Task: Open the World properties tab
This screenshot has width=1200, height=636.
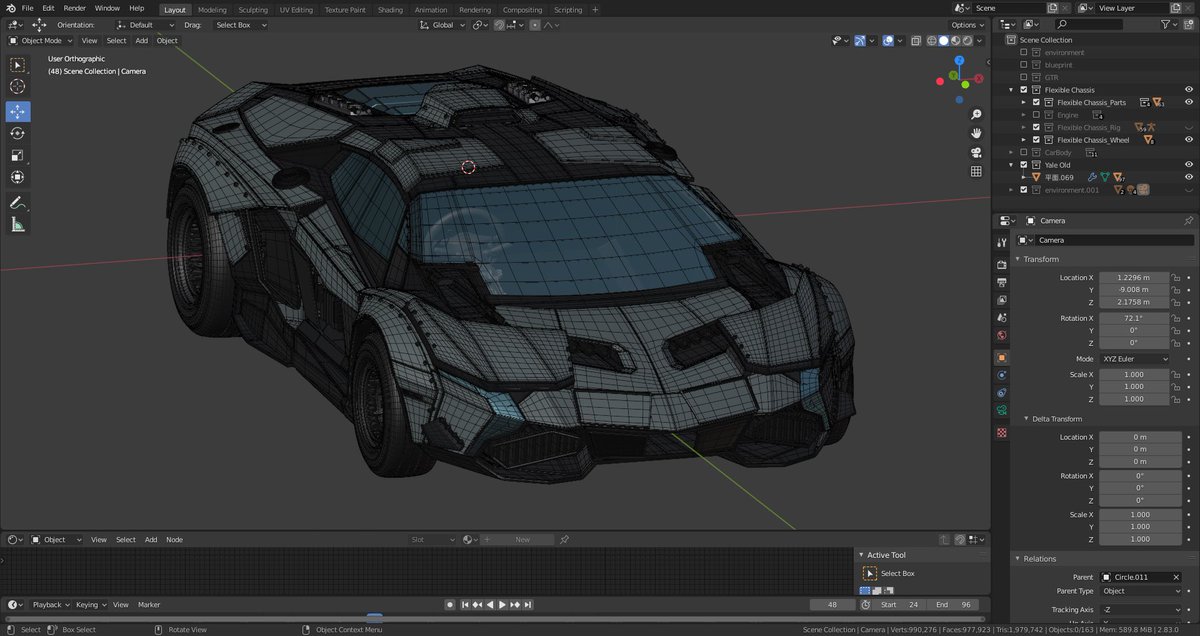Action: [x=1002, y=335]
